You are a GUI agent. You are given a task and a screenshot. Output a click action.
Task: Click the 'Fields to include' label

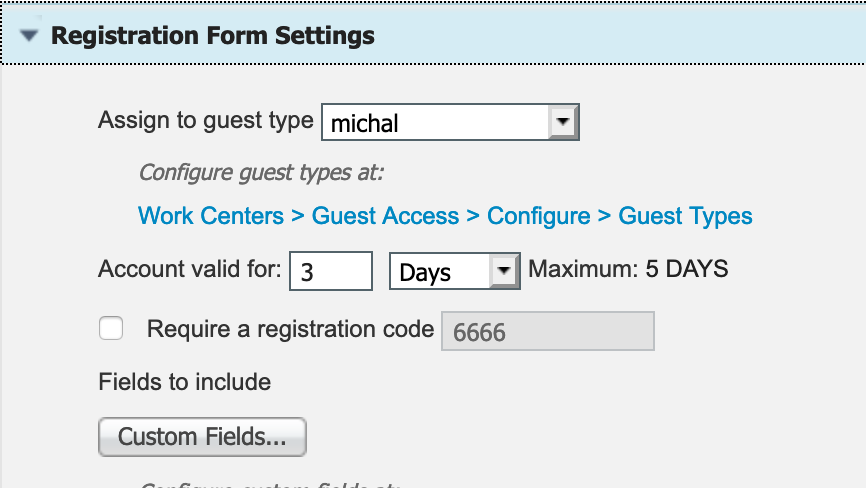[184, 382]
